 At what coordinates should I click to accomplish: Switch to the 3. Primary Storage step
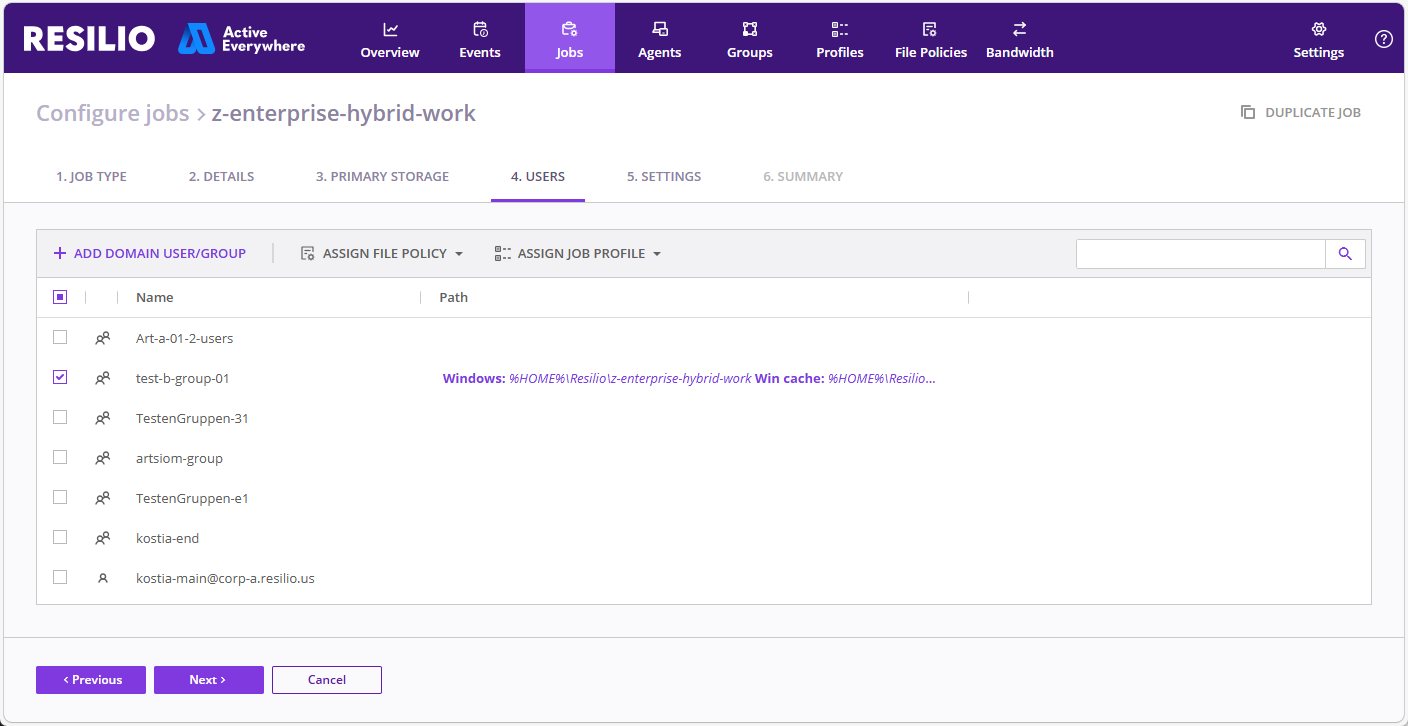click(382, 177)
